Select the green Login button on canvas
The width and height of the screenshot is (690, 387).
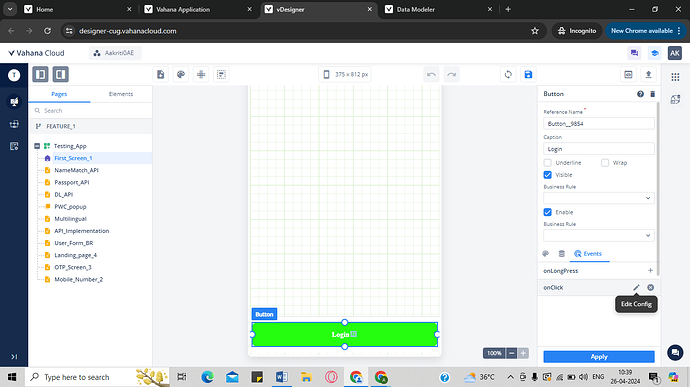coord(345,335)
